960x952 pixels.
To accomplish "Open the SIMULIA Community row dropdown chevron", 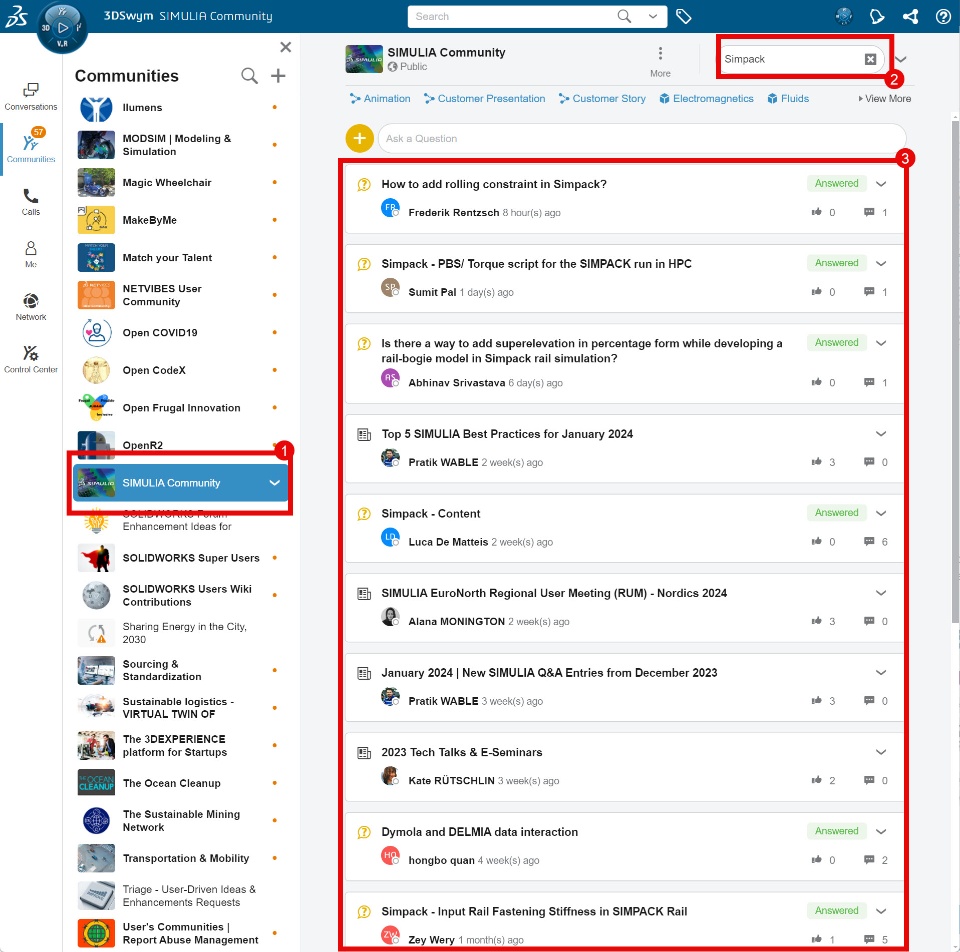I will (274, 482).
